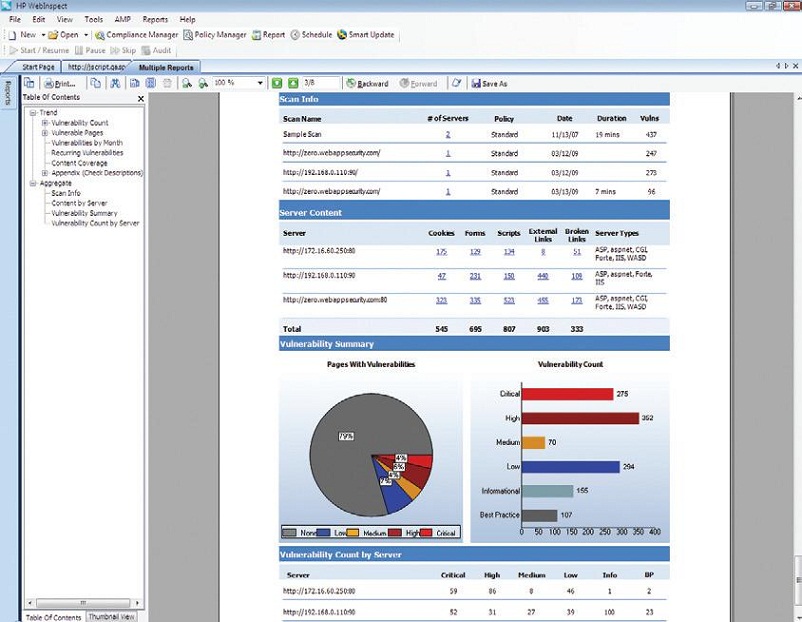Select Content by Server in the tree
802x622 pixels.
click(79, 203)
